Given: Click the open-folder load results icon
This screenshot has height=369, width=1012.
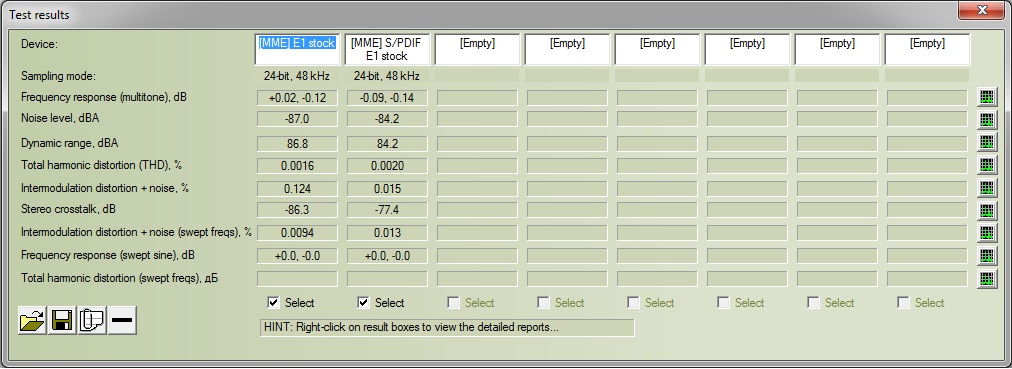Looking at the screenshot, I should (x=32, y=321).
